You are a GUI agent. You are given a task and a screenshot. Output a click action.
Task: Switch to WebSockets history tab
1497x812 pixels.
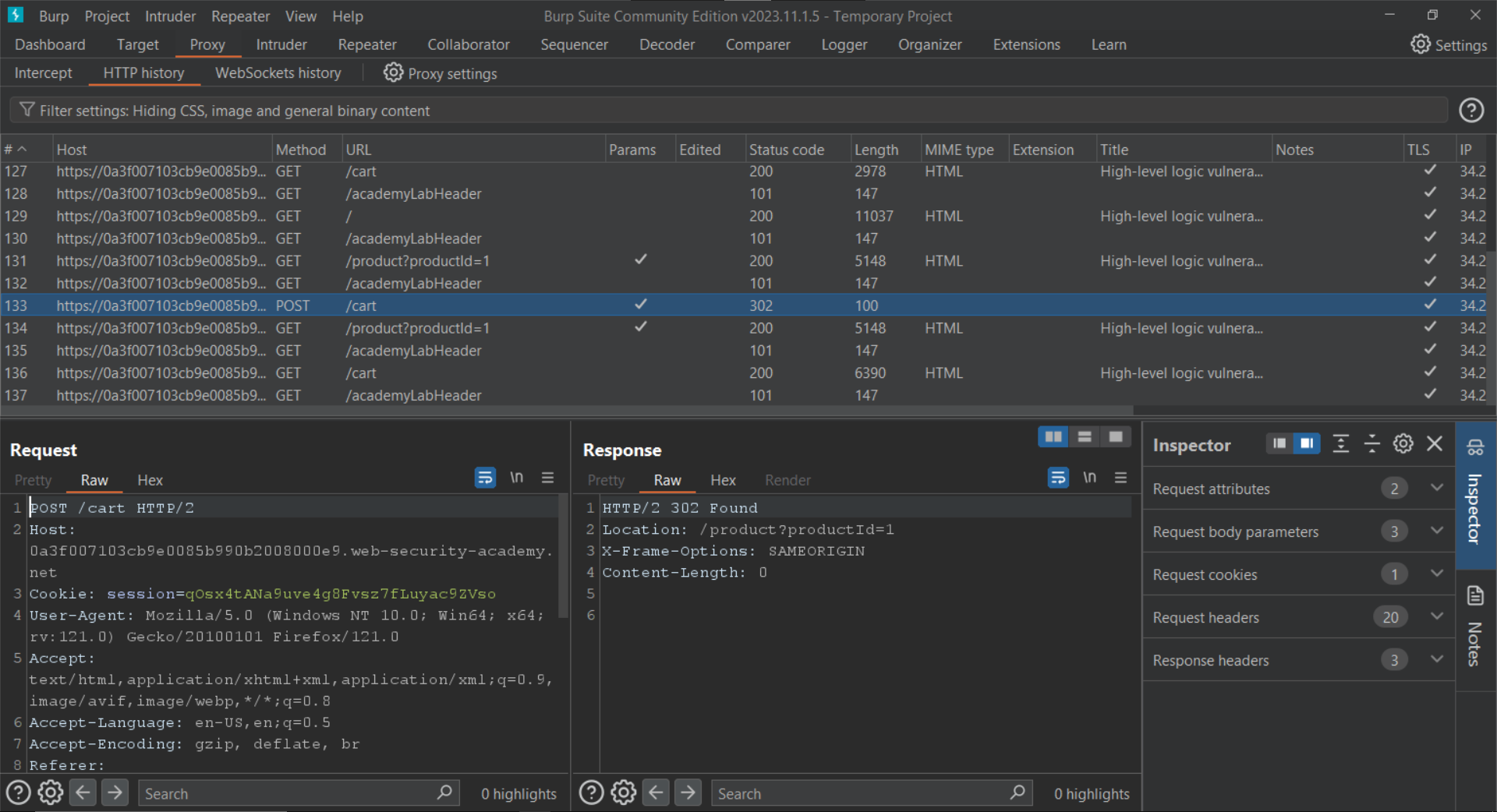coord(278,73)
